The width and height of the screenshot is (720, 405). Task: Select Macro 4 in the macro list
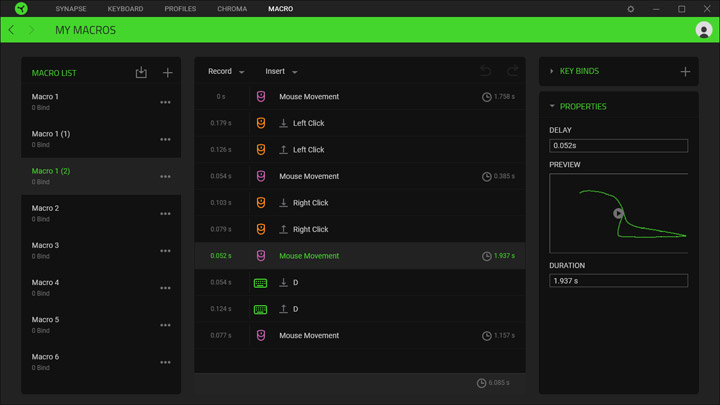point(101,287)
